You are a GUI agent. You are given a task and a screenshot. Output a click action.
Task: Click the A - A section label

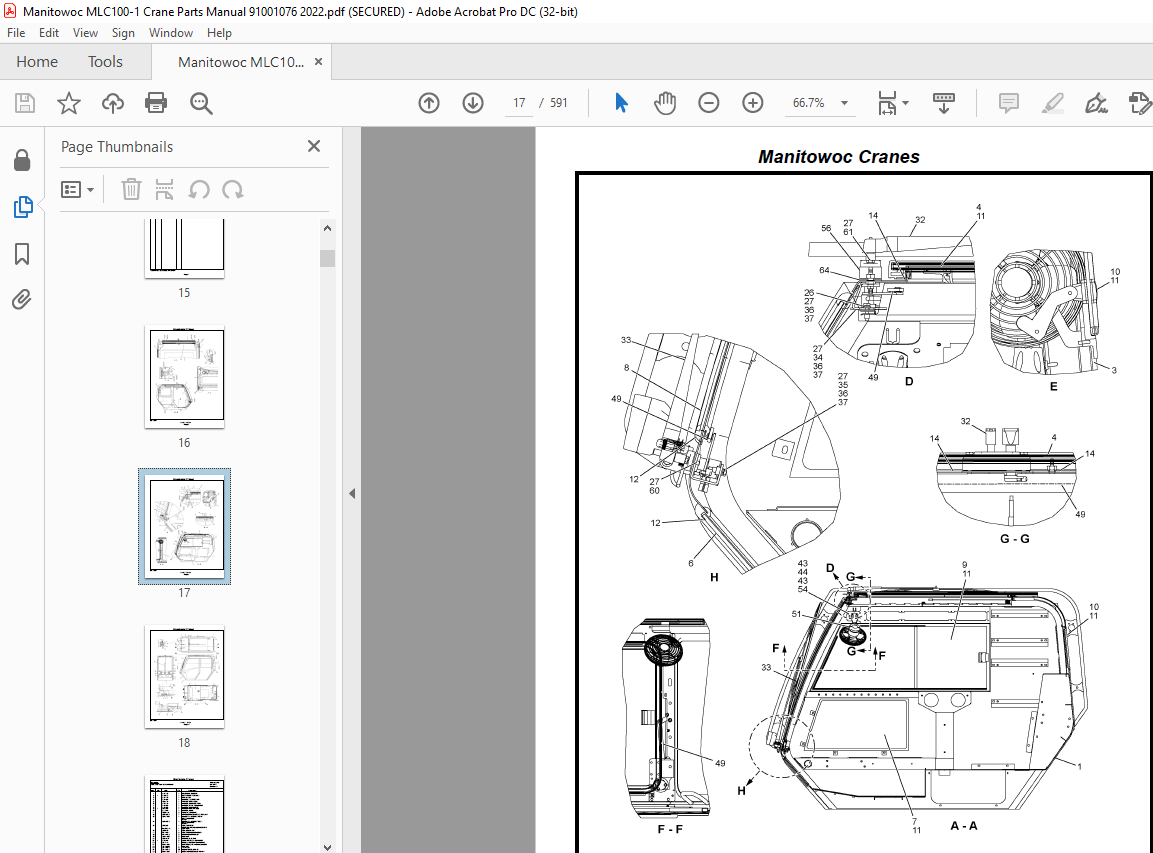point(963,826)
